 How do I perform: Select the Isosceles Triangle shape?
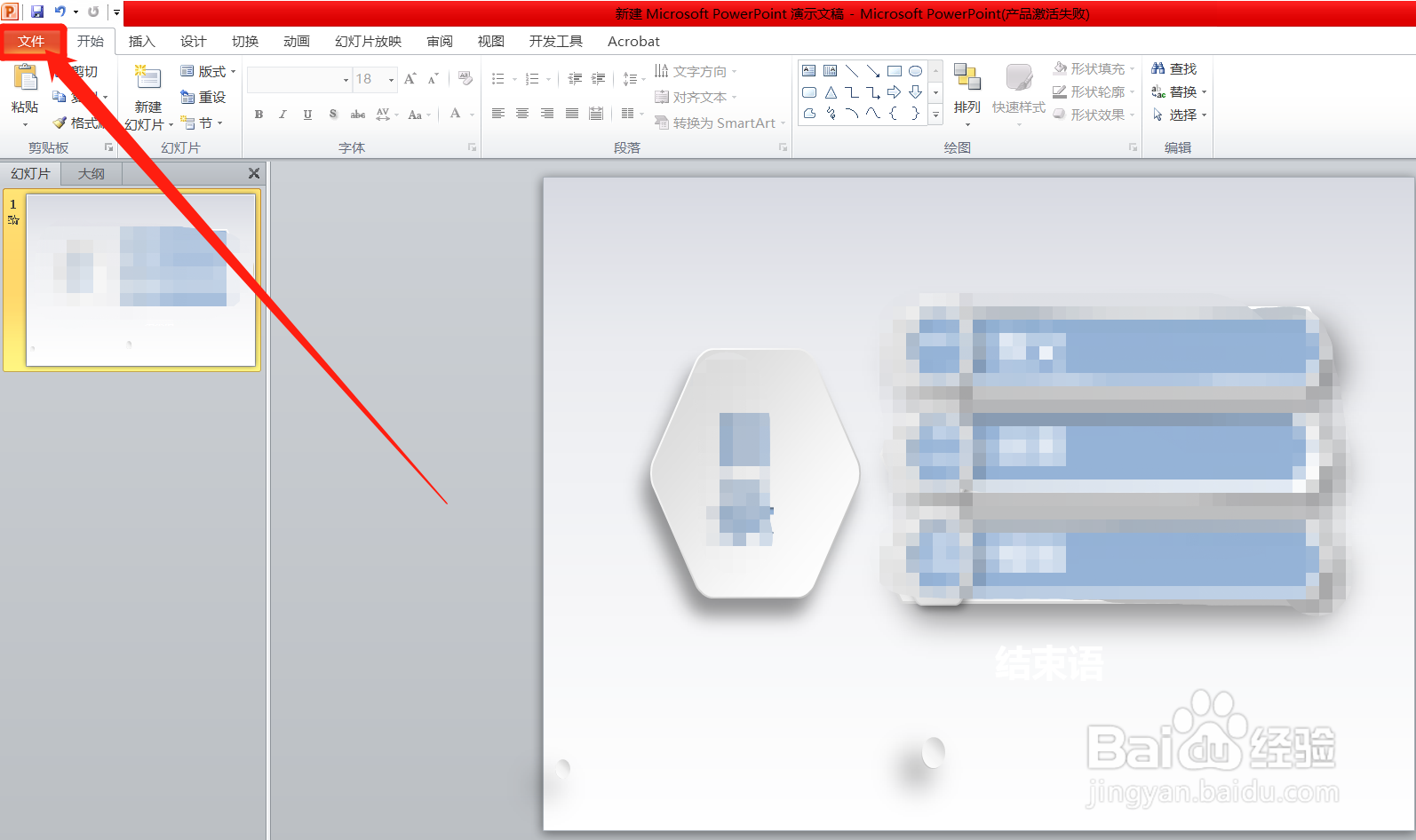(x=831, y=92)
